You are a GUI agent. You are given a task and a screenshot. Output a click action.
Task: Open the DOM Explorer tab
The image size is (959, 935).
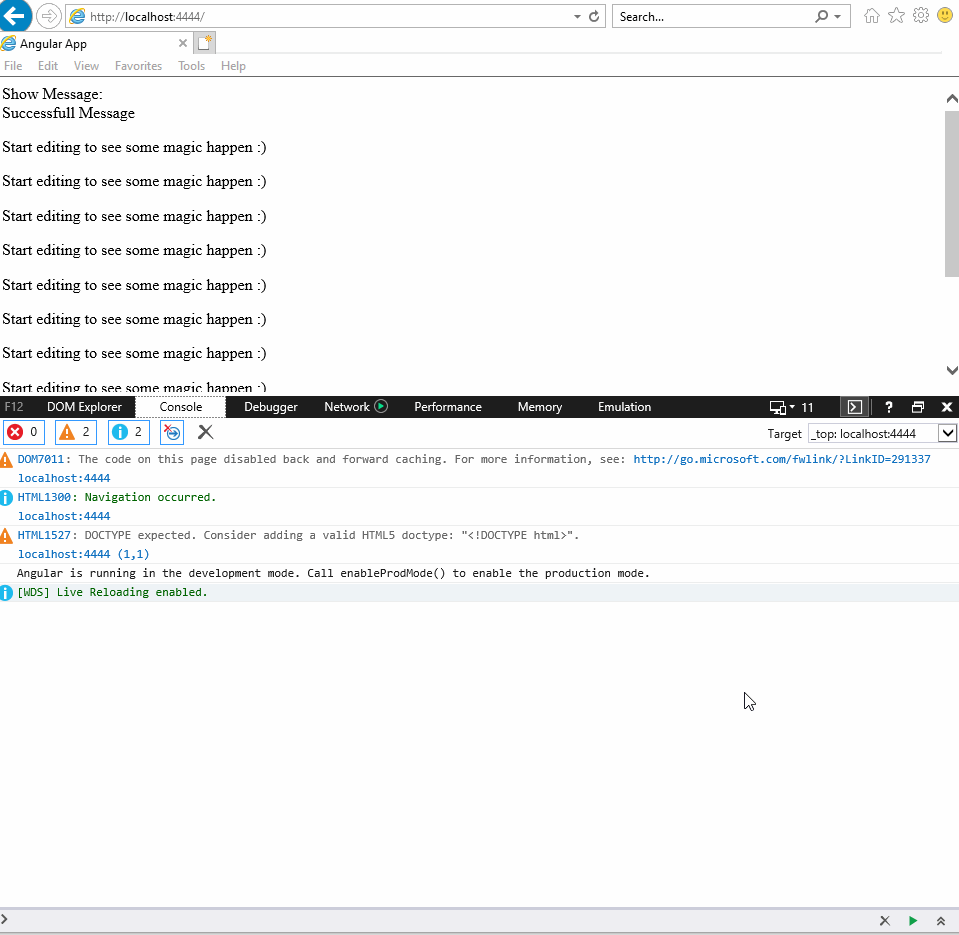84,407
